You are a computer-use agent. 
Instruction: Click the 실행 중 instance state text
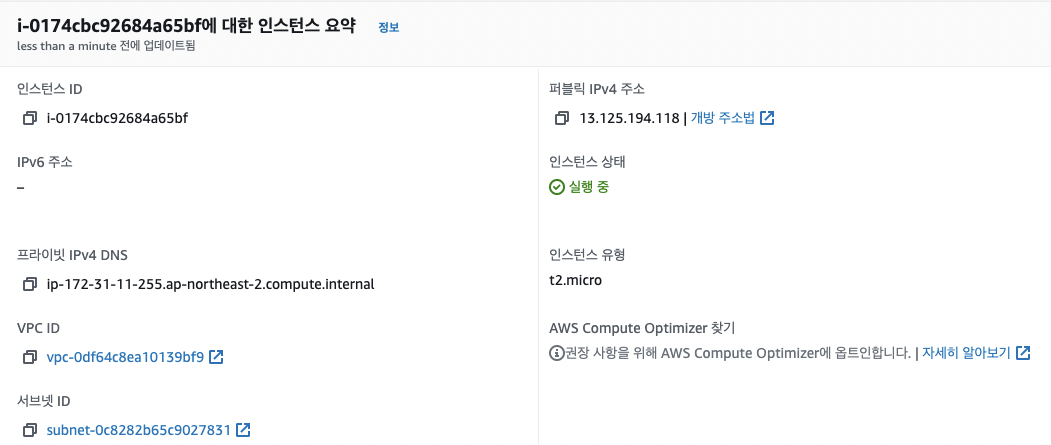coord(589,187)
